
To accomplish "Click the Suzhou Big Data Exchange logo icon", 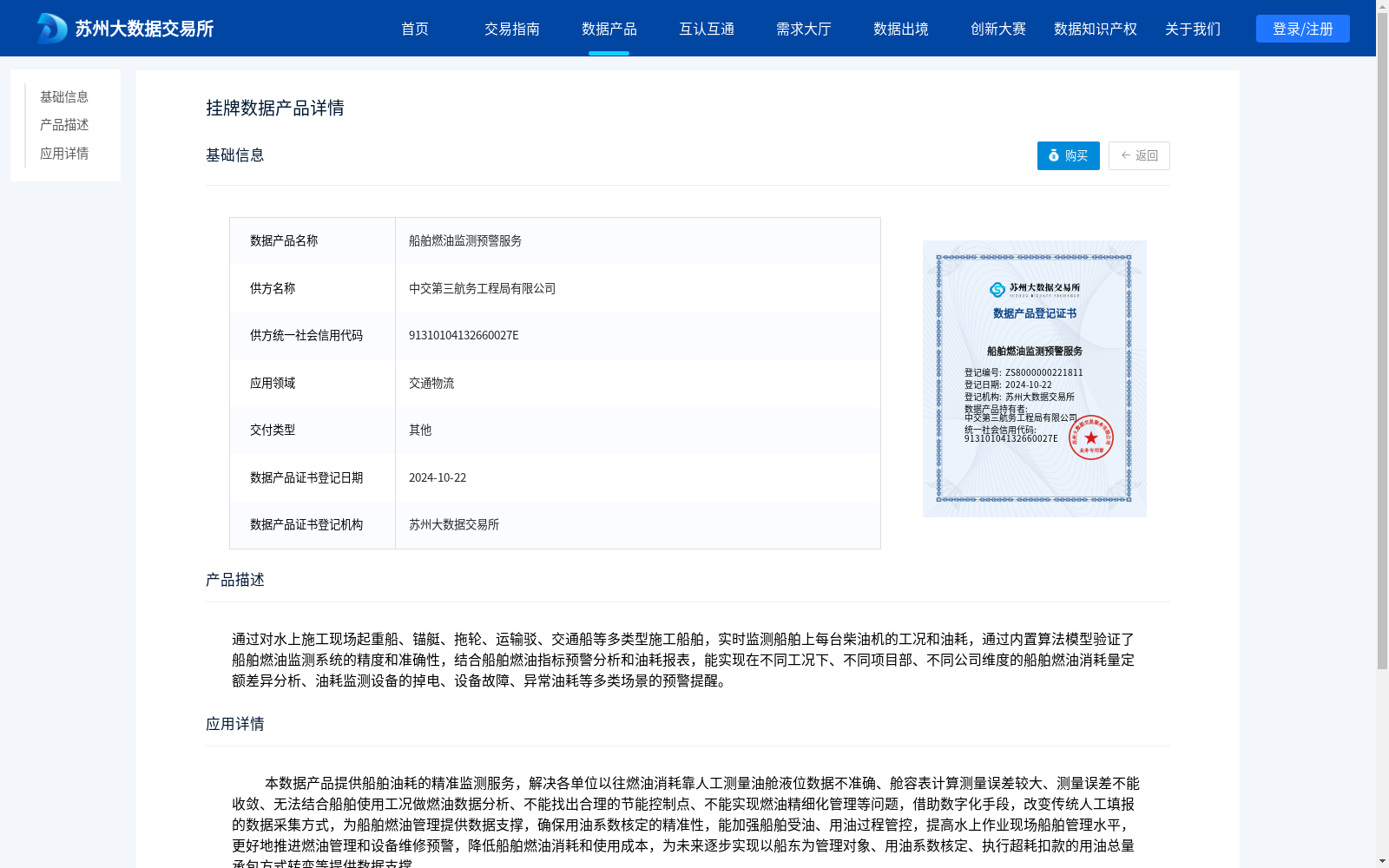I will (52, 29).
